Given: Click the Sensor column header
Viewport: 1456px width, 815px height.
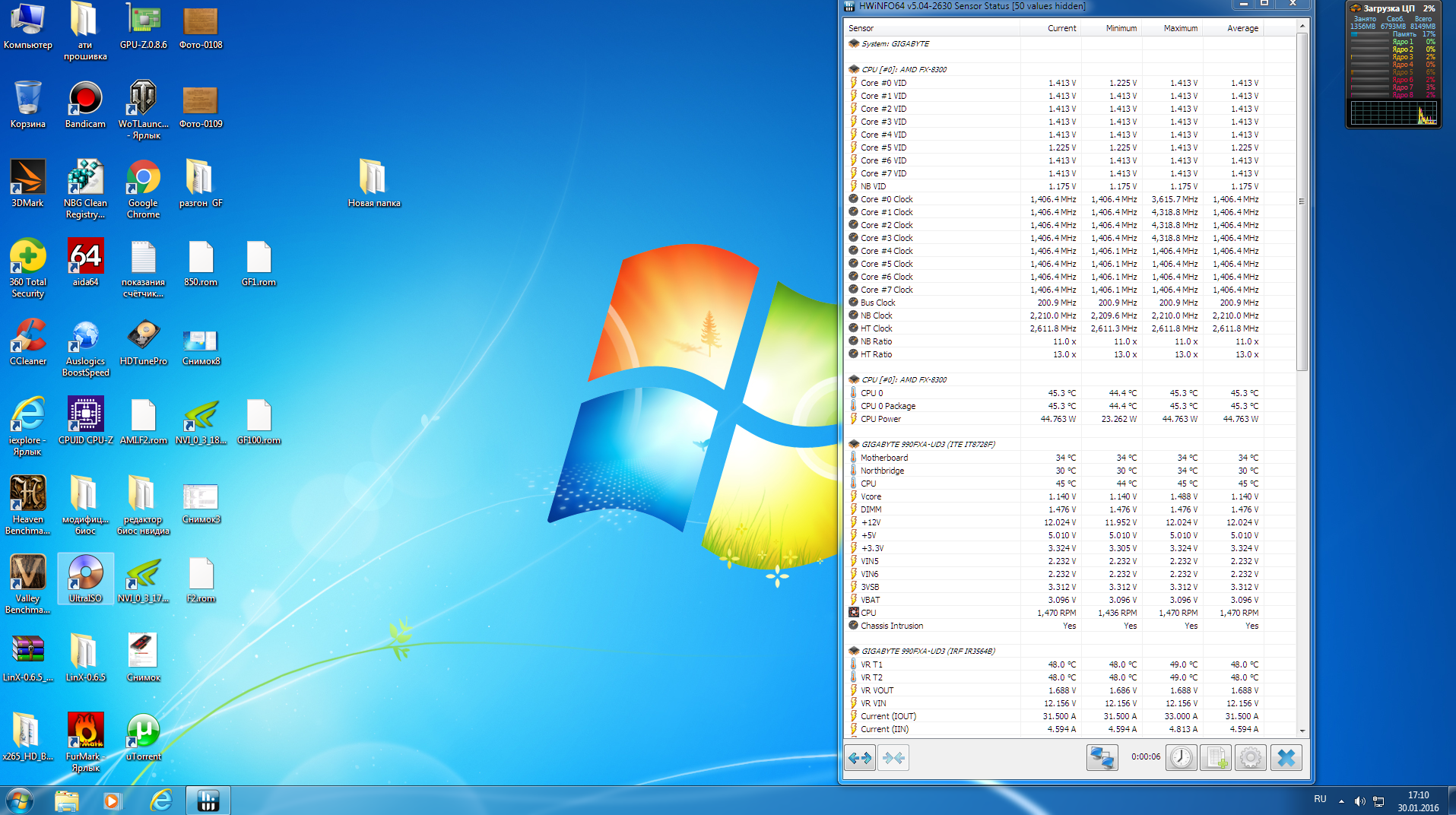Looking at the screenshot, I should (x=931, y=28).
